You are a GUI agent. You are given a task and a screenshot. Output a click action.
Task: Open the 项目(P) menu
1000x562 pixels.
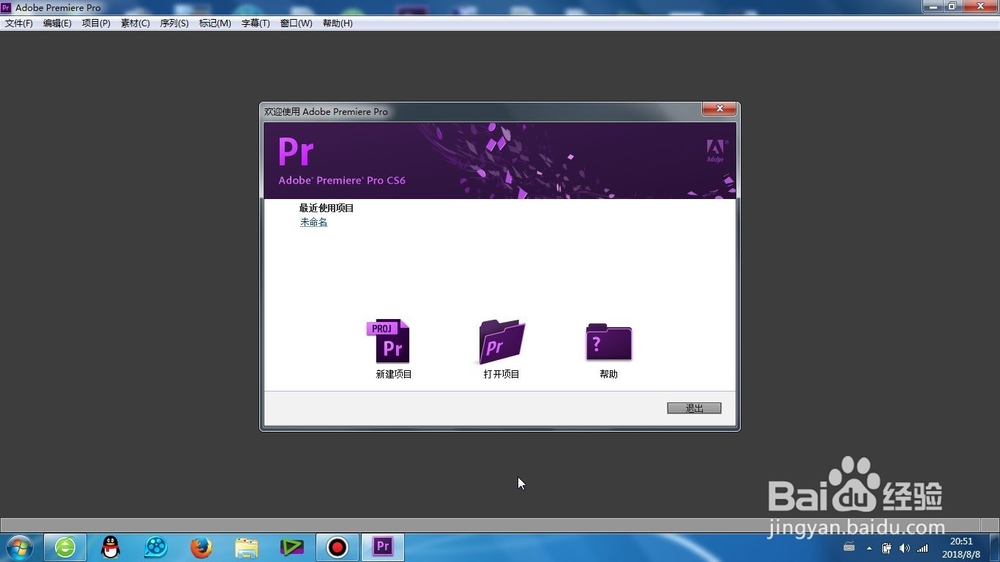pyautogui.click(x=96, y=23)
